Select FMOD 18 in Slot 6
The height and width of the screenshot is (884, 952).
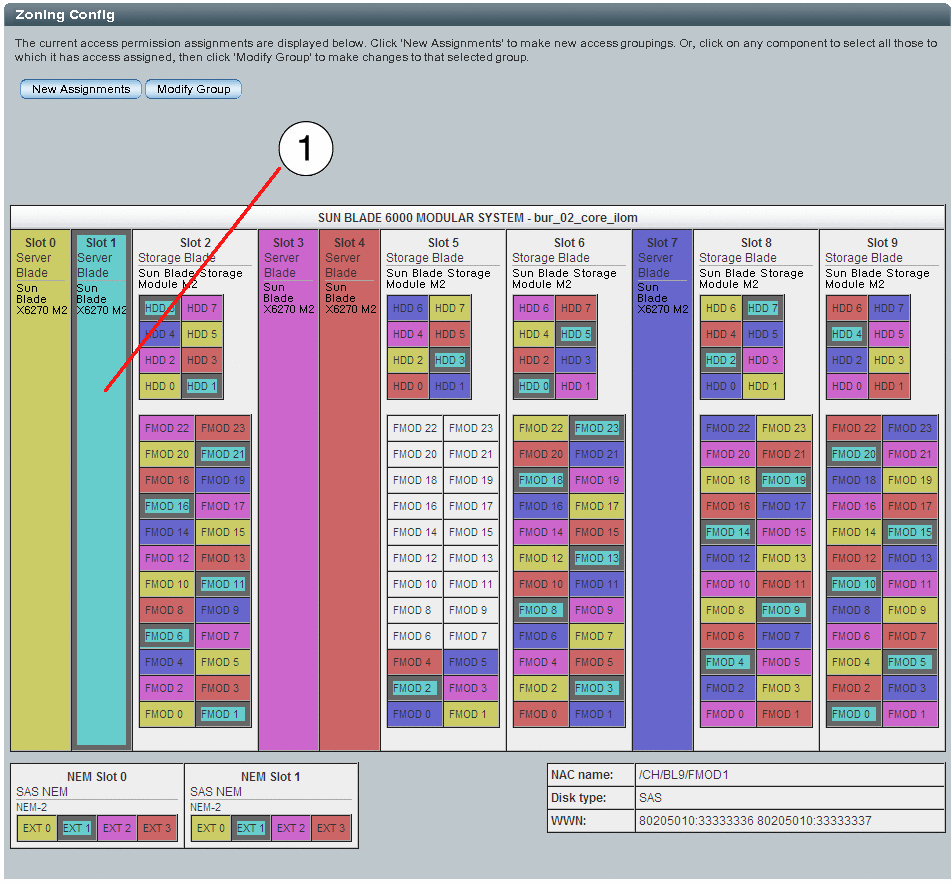point(541,480)
